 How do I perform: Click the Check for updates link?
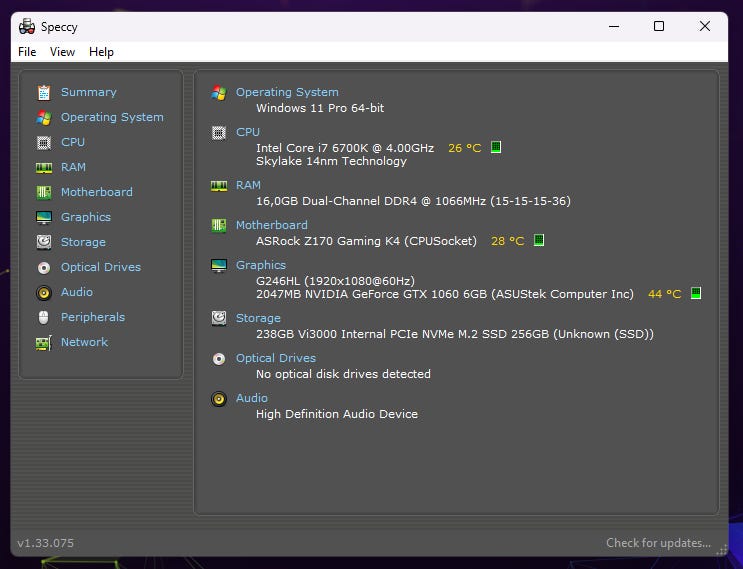click(658, 543)
